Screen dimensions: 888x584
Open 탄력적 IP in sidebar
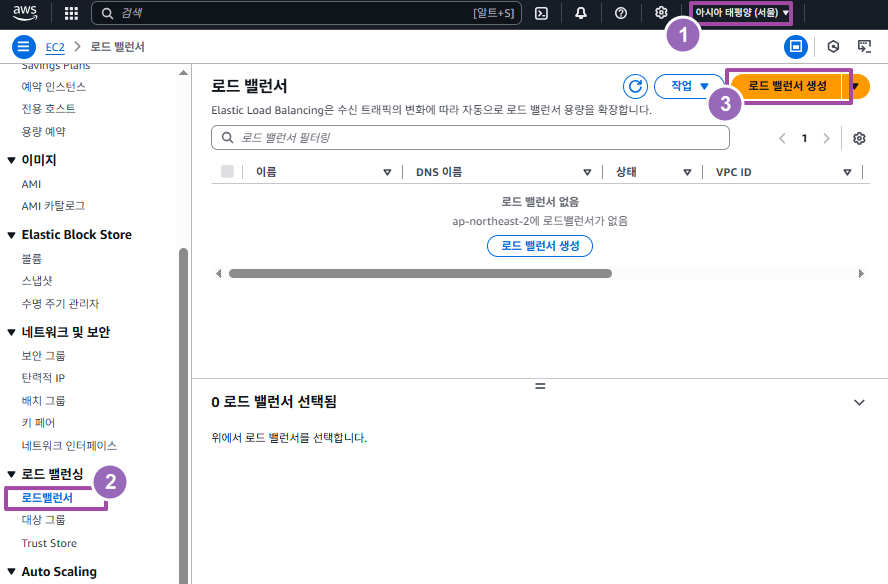43,378
